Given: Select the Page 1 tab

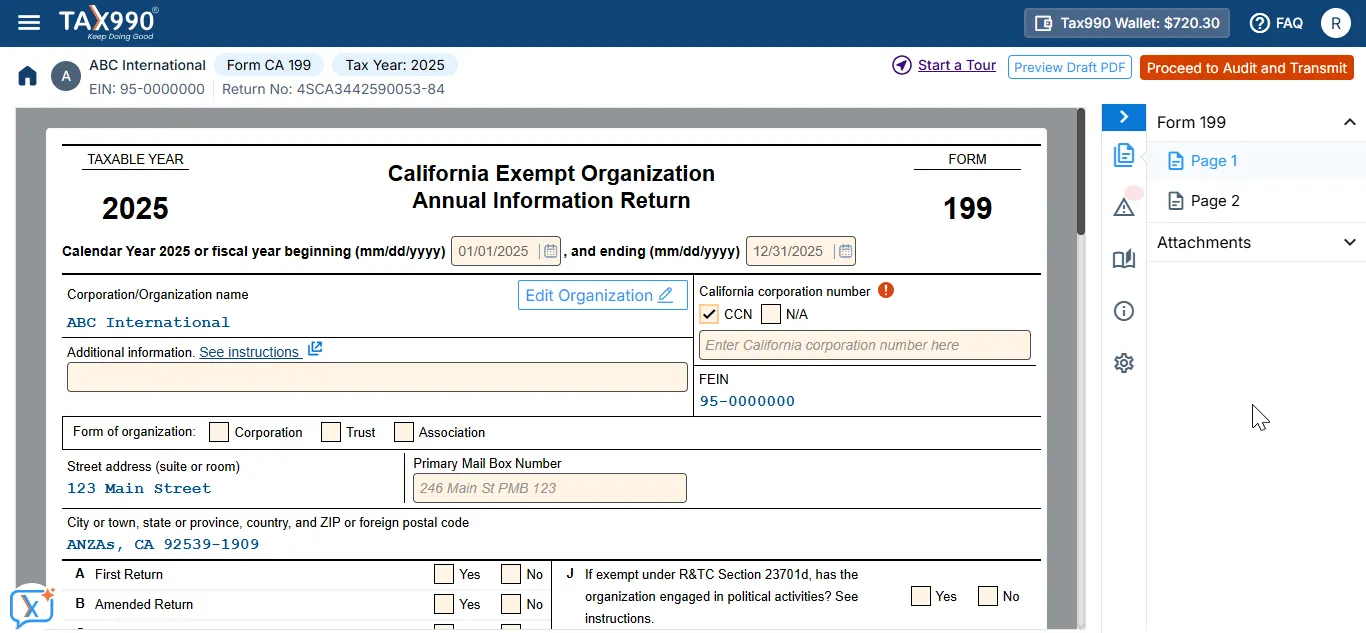Looking at the screenshot, I should point(1211,160).
